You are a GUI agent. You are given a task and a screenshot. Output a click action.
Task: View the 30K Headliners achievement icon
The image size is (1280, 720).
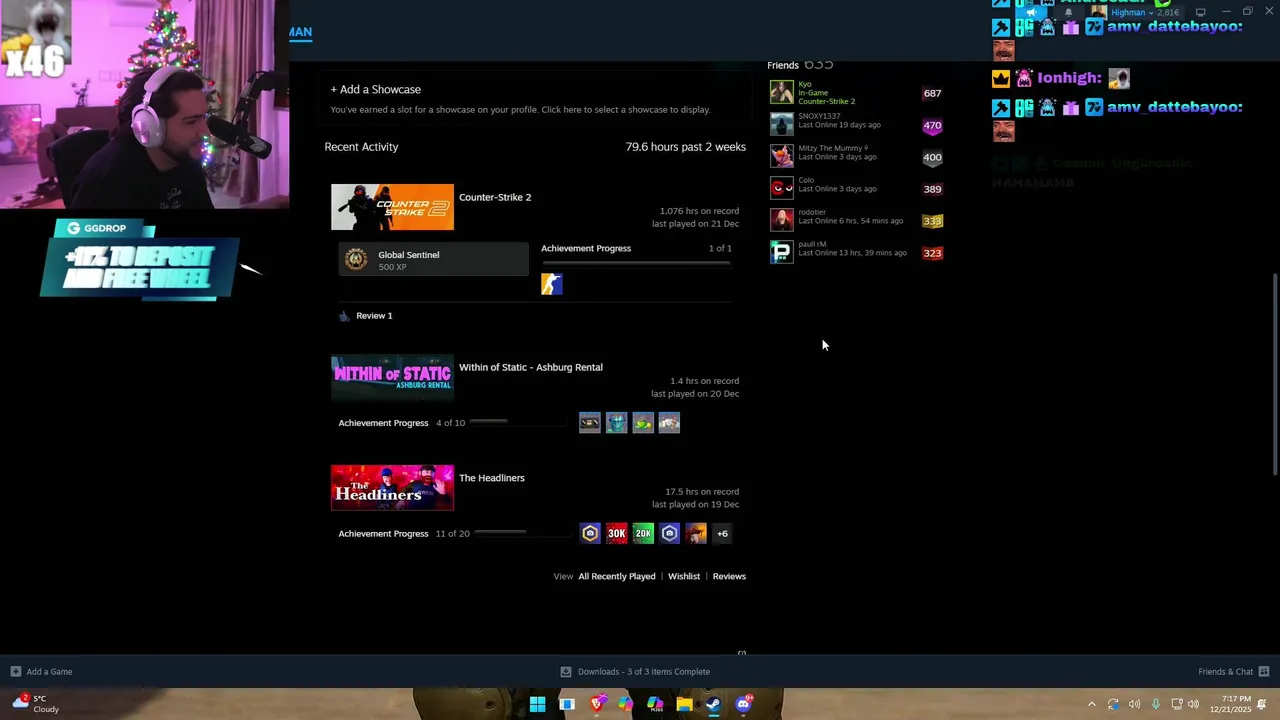pos(616,534)
